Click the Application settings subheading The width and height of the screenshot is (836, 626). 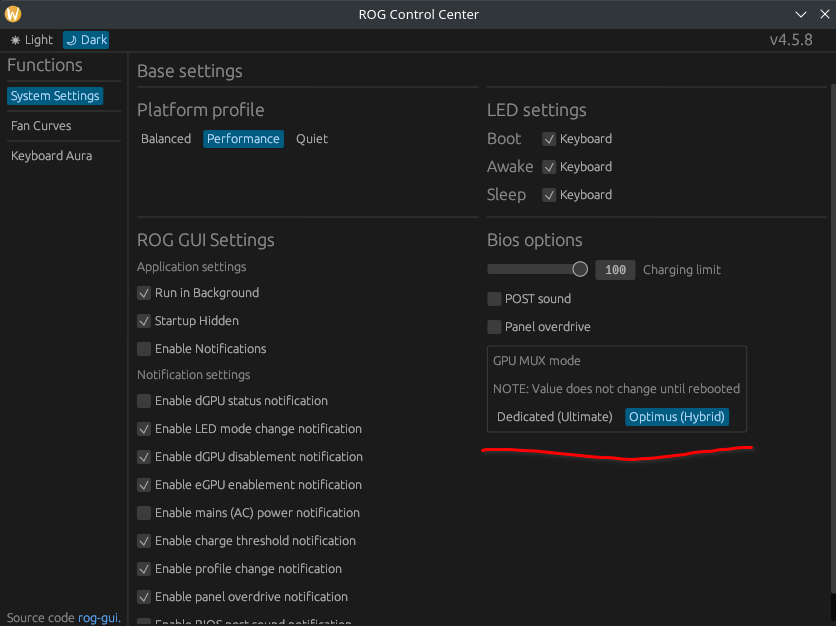191,267
